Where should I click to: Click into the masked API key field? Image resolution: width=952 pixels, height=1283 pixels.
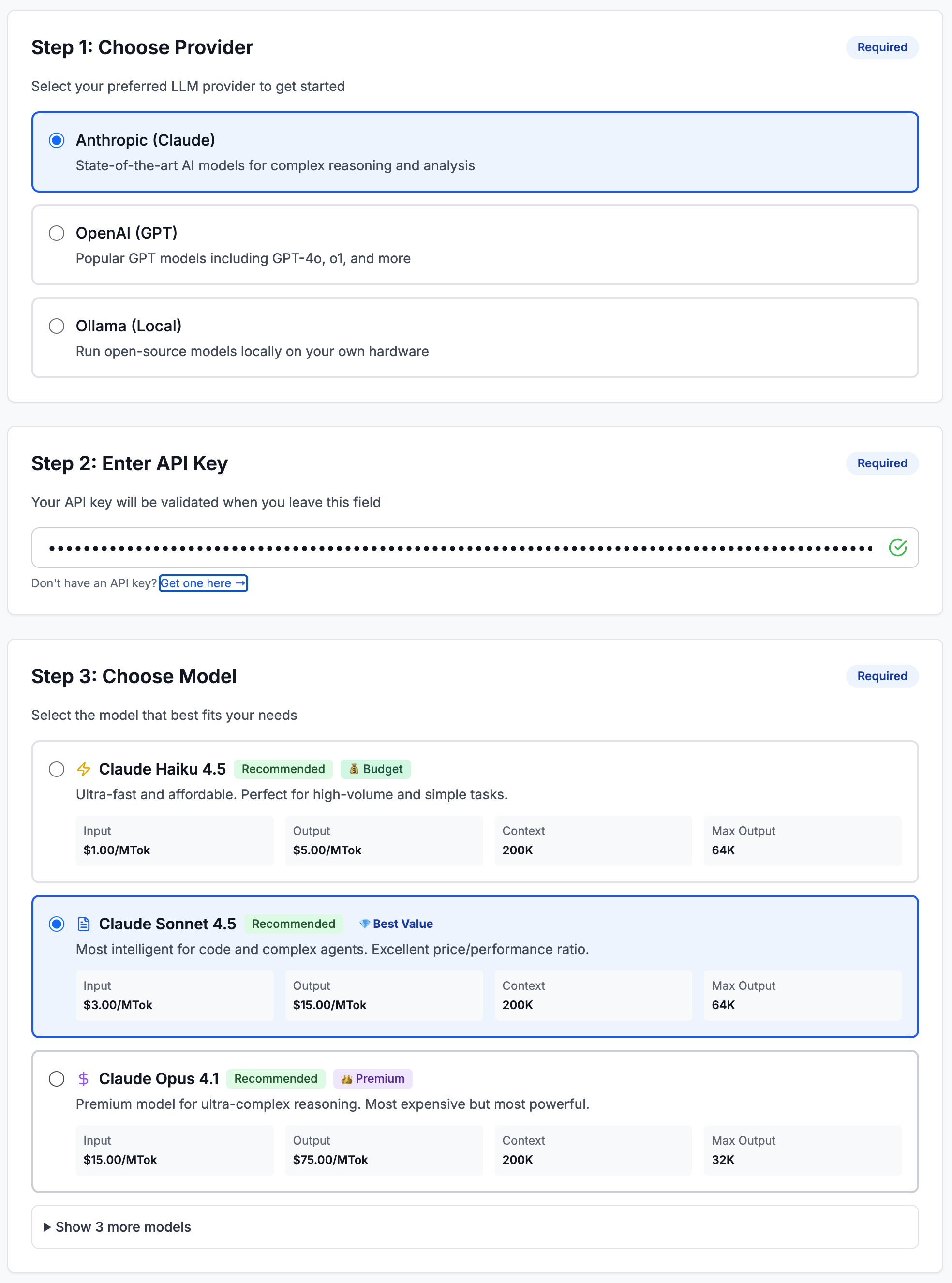(460, 548)
